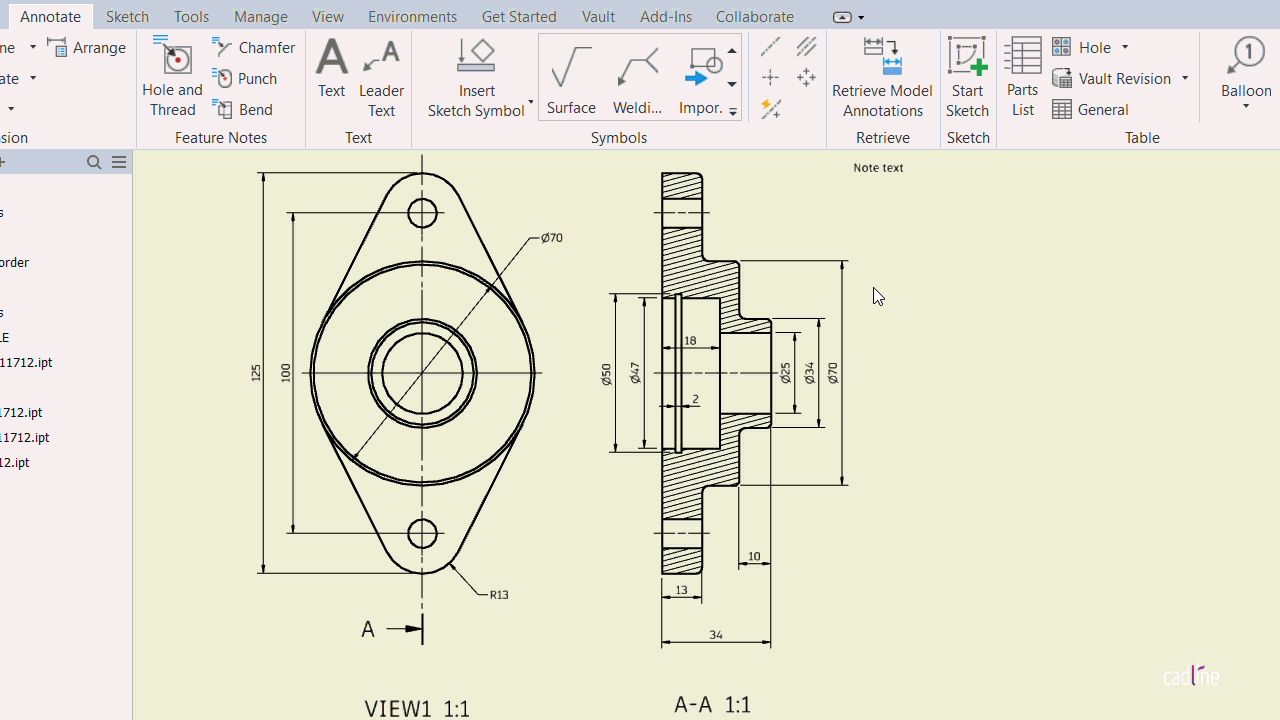Expand the Vault Revision dropdown arrow

[x=1185, y=78]
